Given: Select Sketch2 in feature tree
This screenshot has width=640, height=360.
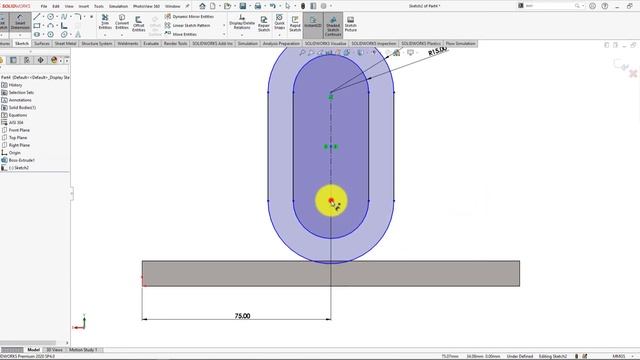Looking at the screenshot, I should [16, 168].
